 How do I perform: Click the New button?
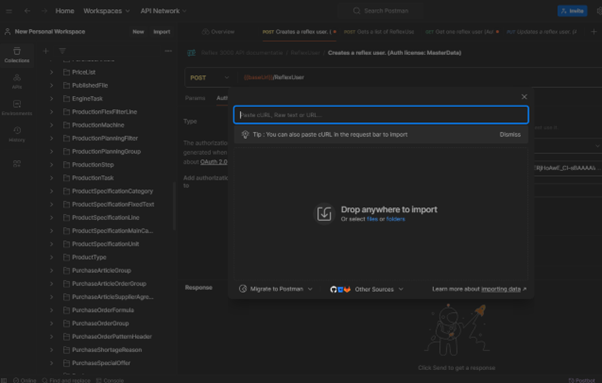138,32
